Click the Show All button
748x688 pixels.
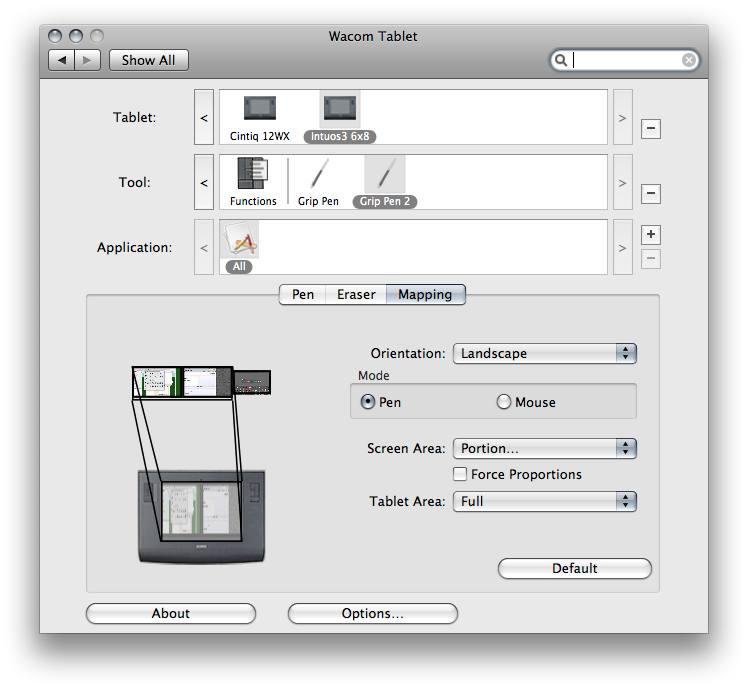coord(149,60)
